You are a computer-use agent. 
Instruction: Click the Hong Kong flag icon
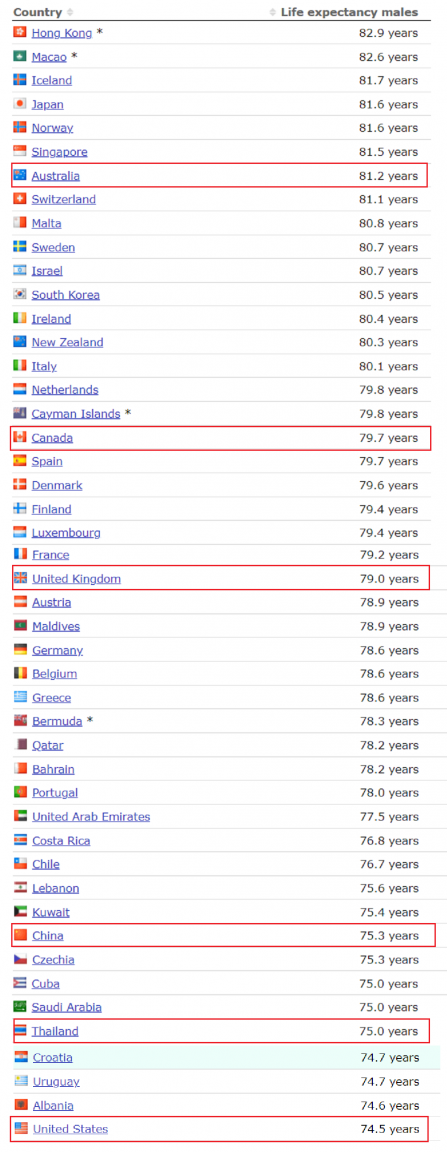pyautogui.click(x=20, y=33)
